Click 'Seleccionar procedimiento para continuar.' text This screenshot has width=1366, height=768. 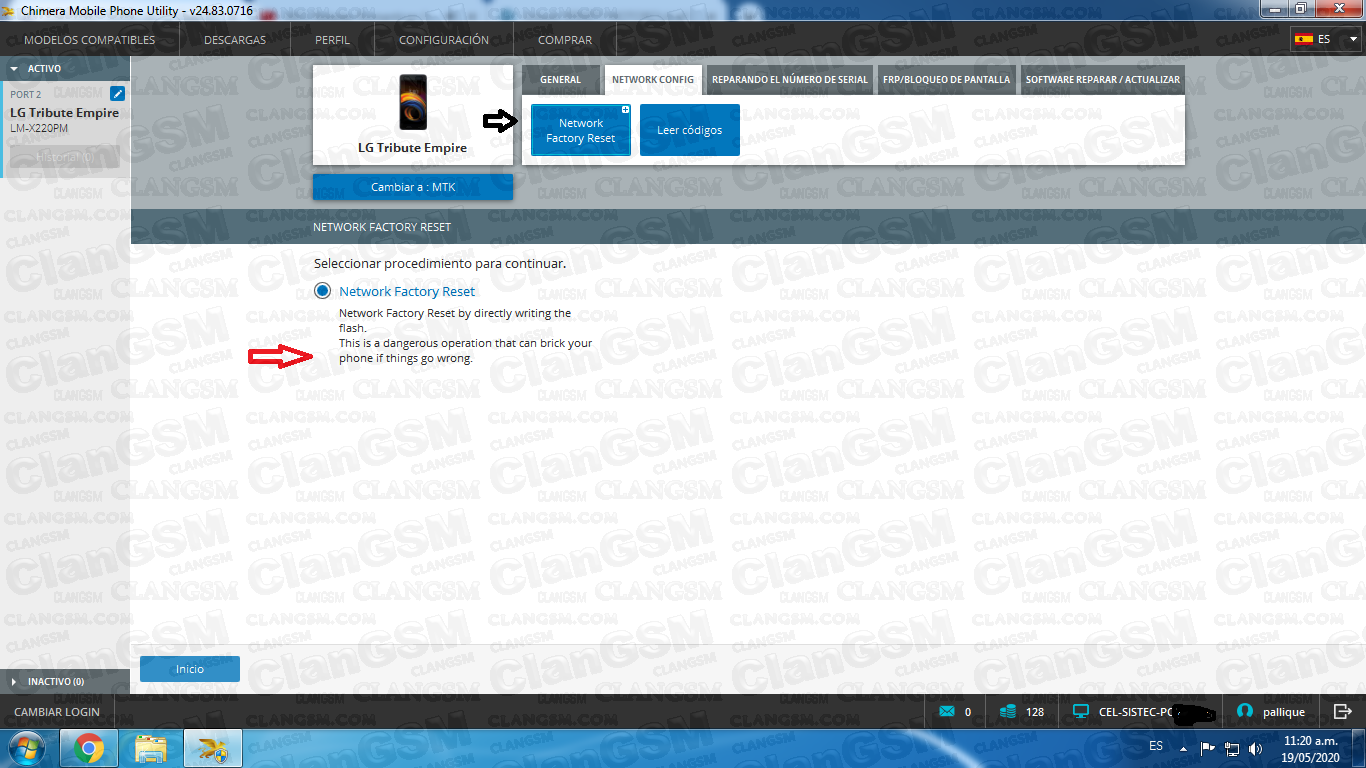(440, 264)
